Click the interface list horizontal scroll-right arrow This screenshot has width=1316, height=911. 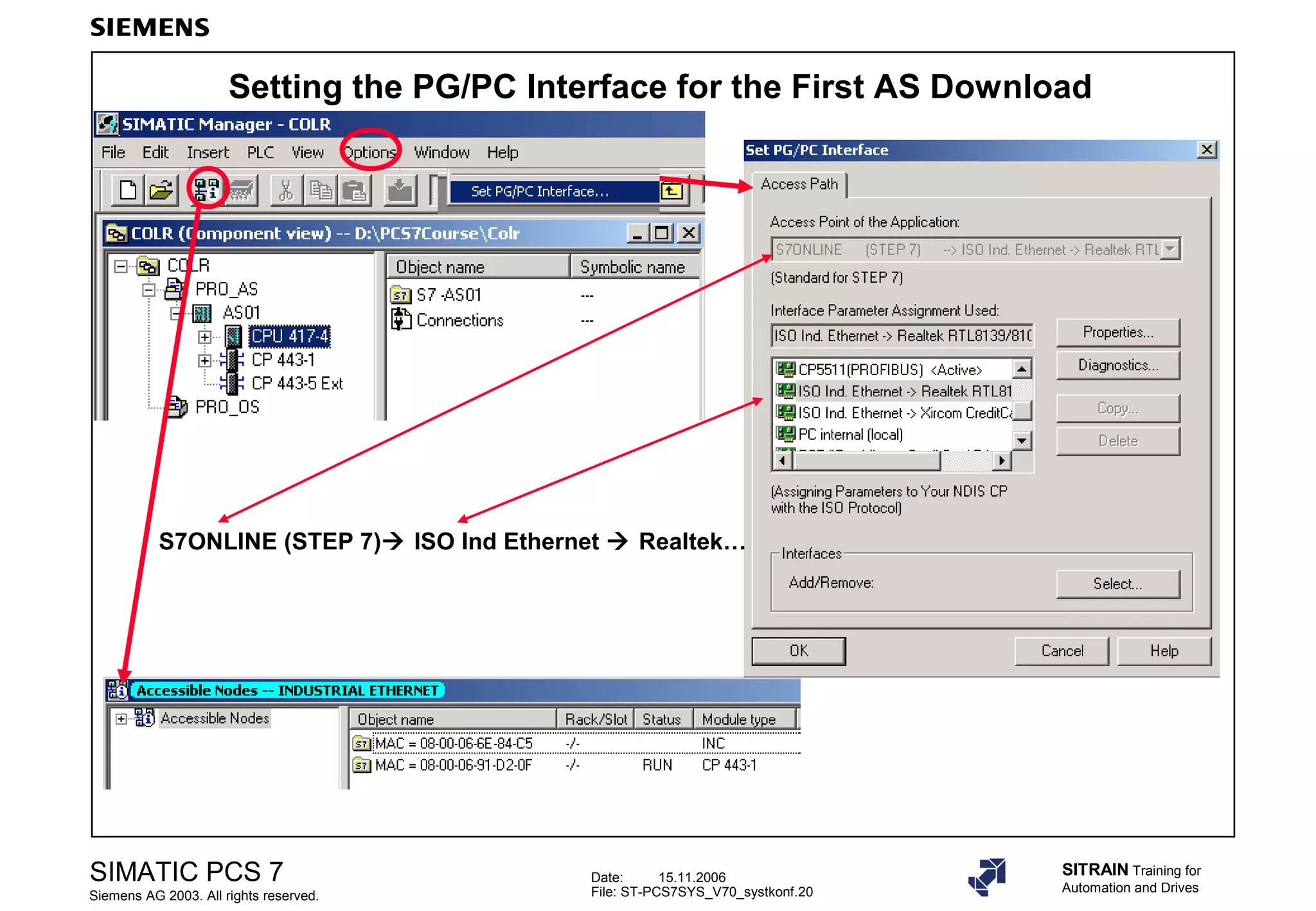[1001, 461]
